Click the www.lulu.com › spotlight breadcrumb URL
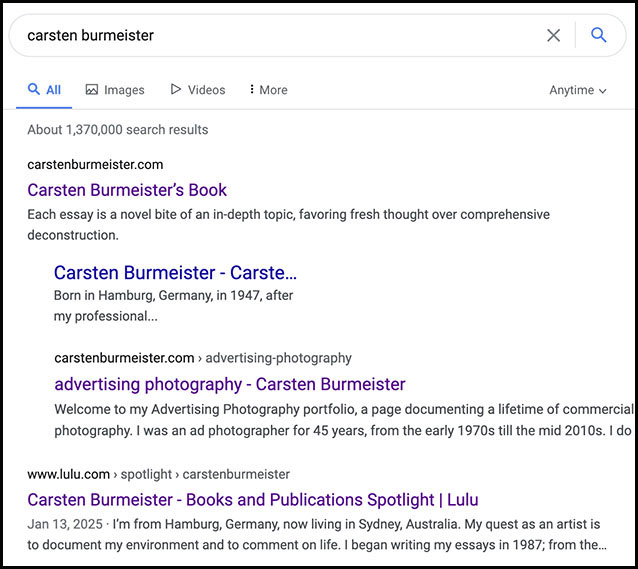638x569 pixels. coord(158,473)
